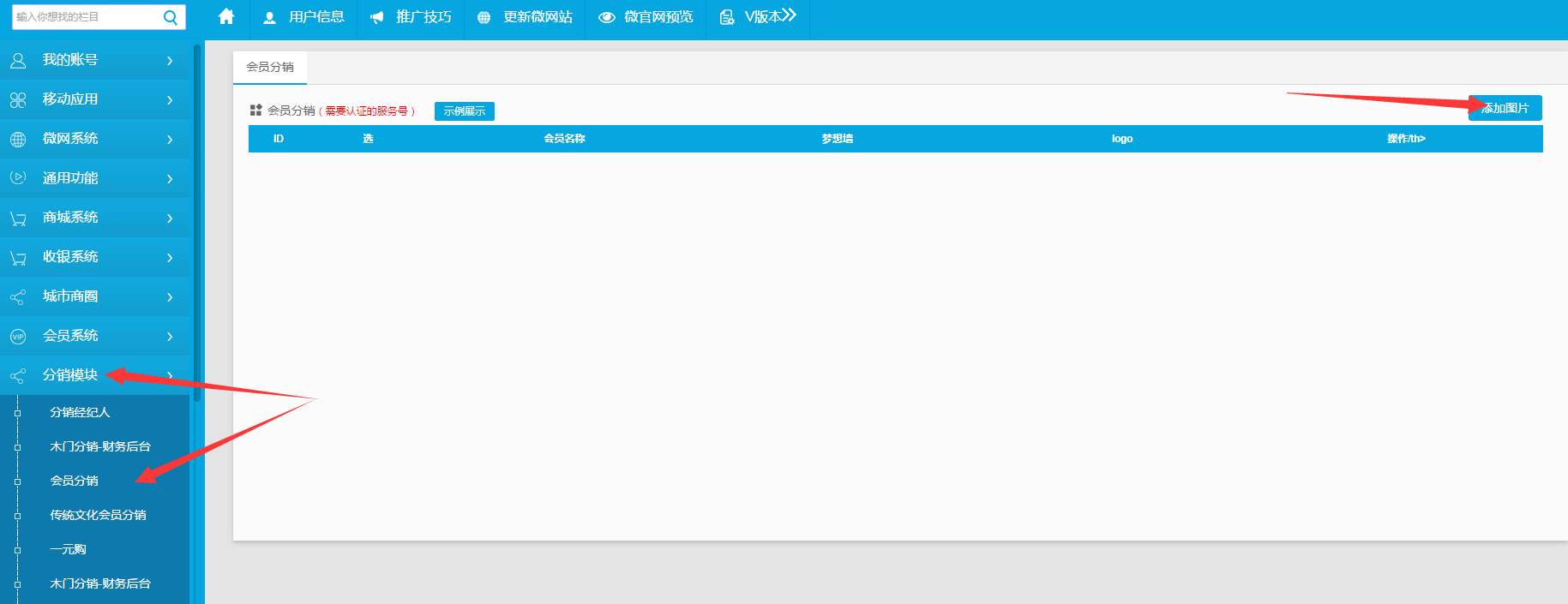Click the 示例展示 button
The image size is (1568, 604).
pos(464,111)
